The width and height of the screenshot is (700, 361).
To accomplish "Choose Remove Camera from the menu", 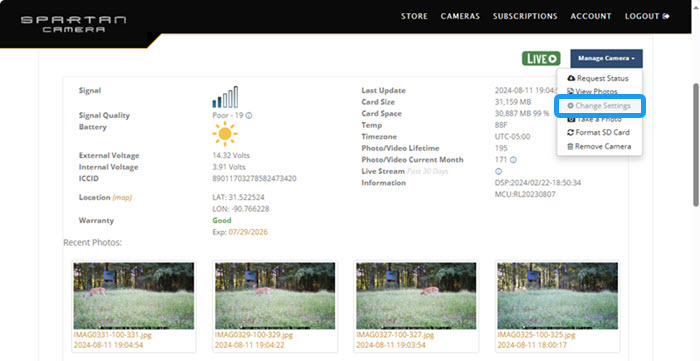I will pyautogui.click(x=599, y=146).
